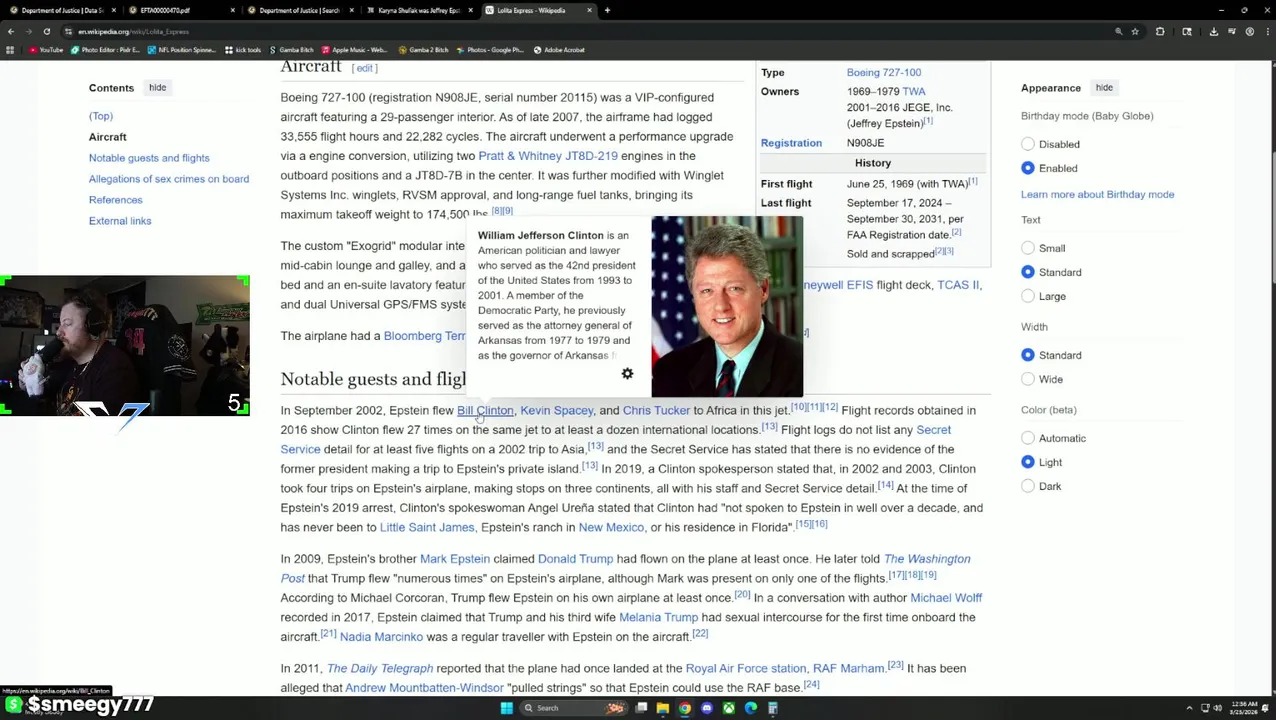Open Calculator from the taskbar

point(773,708)
